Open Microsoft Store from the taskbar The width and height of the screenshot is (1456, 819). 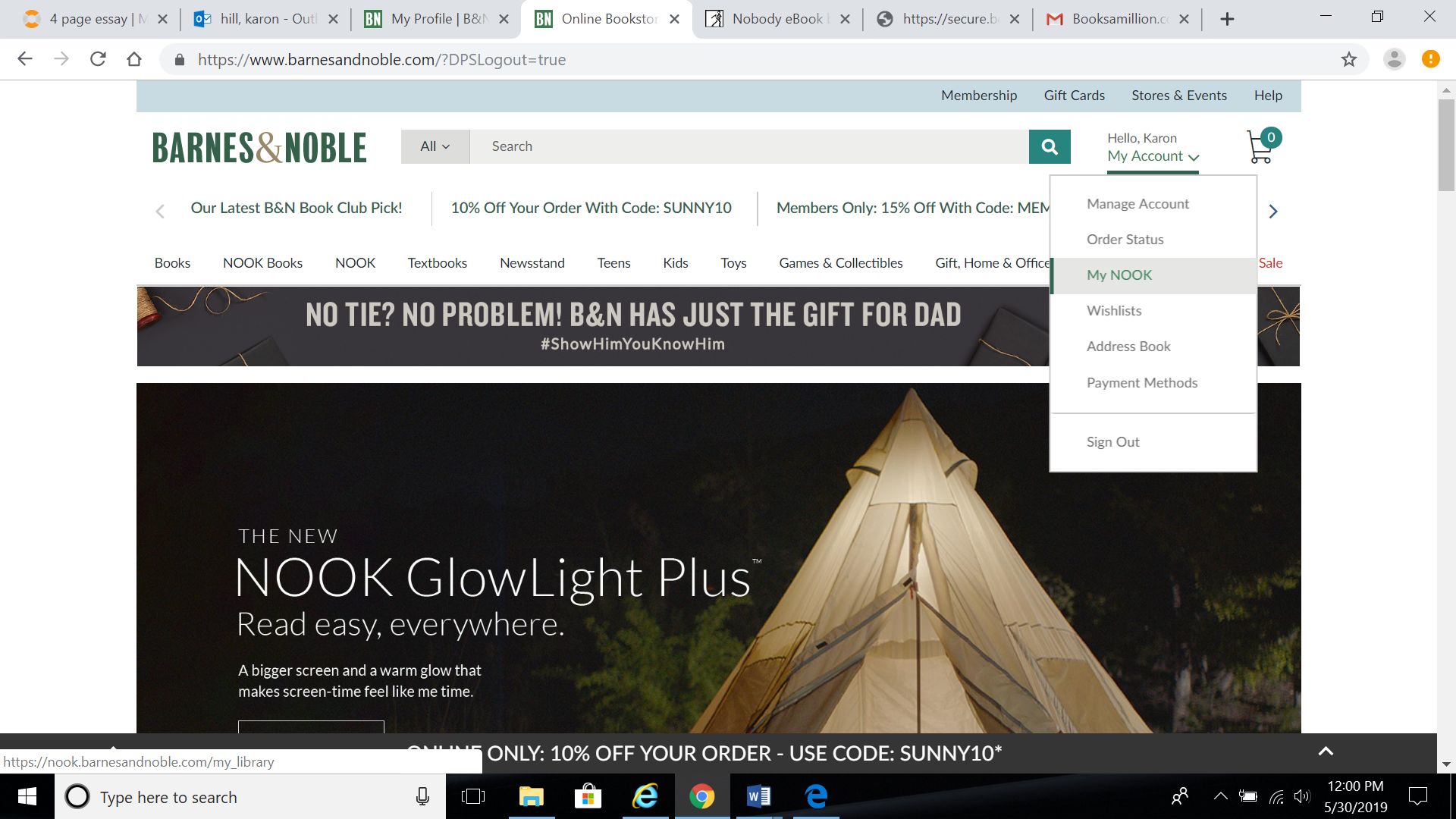[588, 796]
